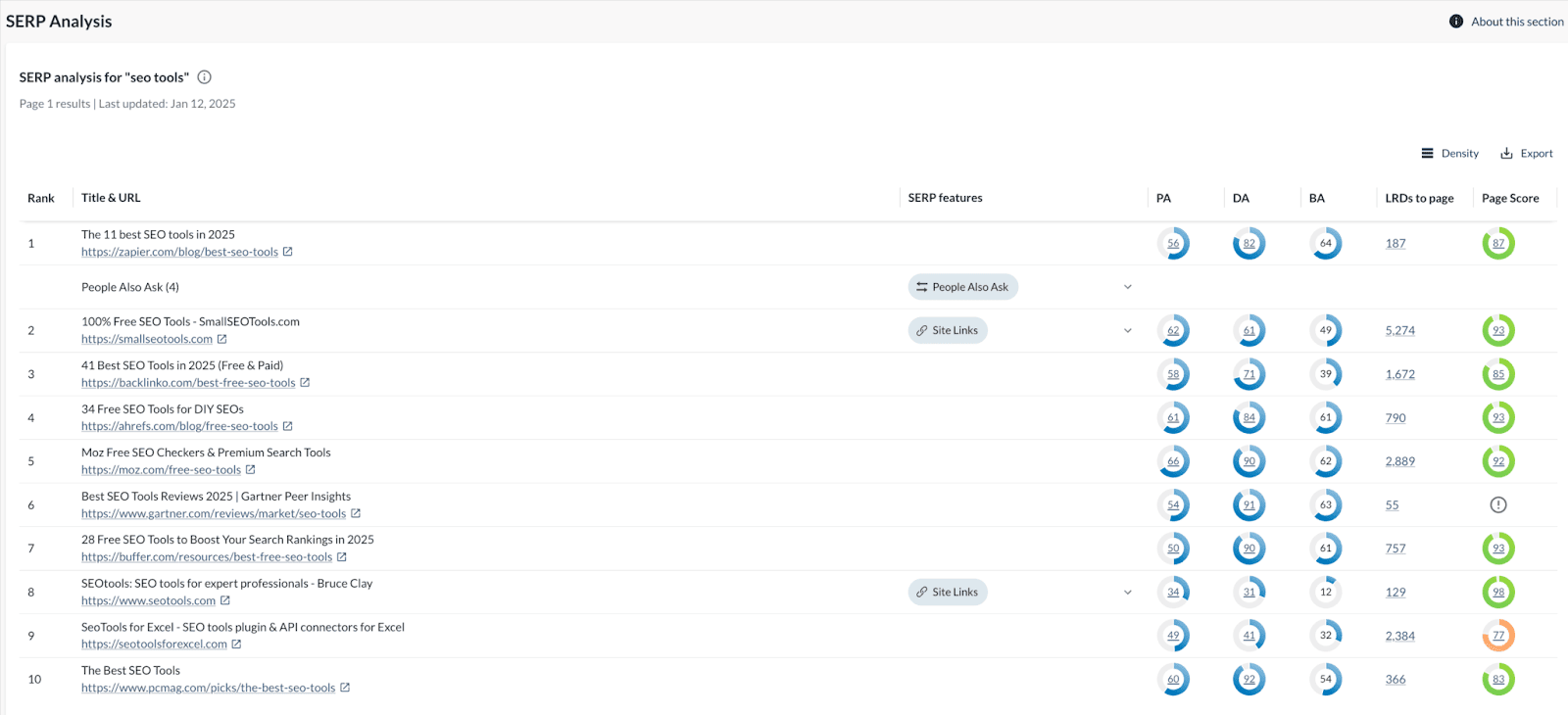The width and height of the screenshot is (1568, 716).
Task: Click the info icon beside About this section
Action: pos(1456,22)
